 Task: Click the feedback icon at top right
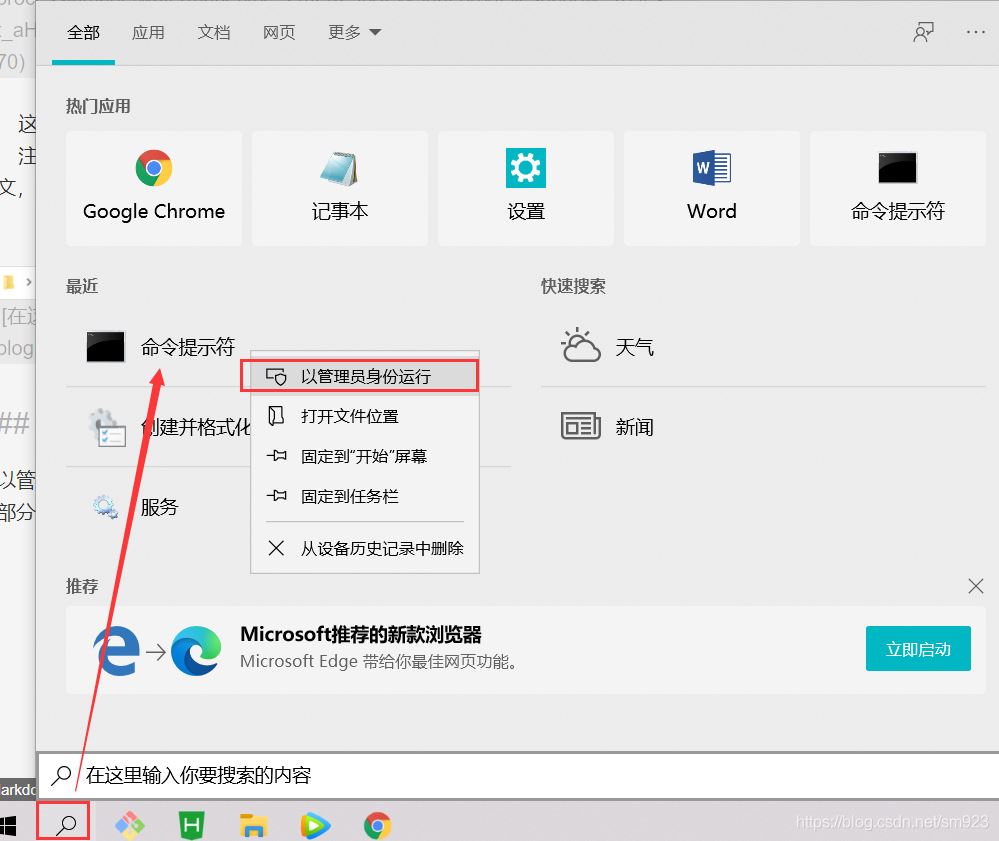923,31
